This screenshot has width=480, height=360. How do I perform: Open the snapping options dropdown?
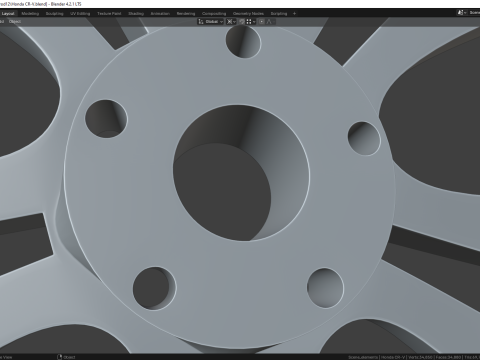tap(251, 22)
